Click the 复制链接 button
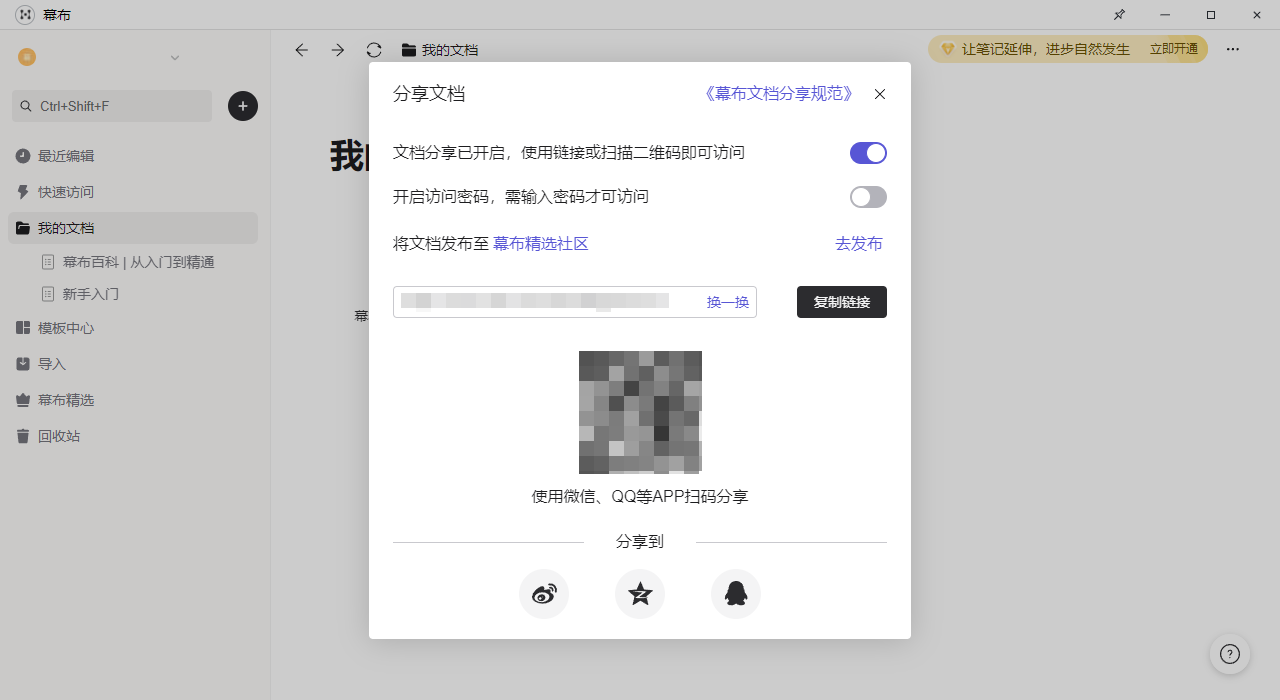Viewport: 1280px width, 700px height. (841, 301)
